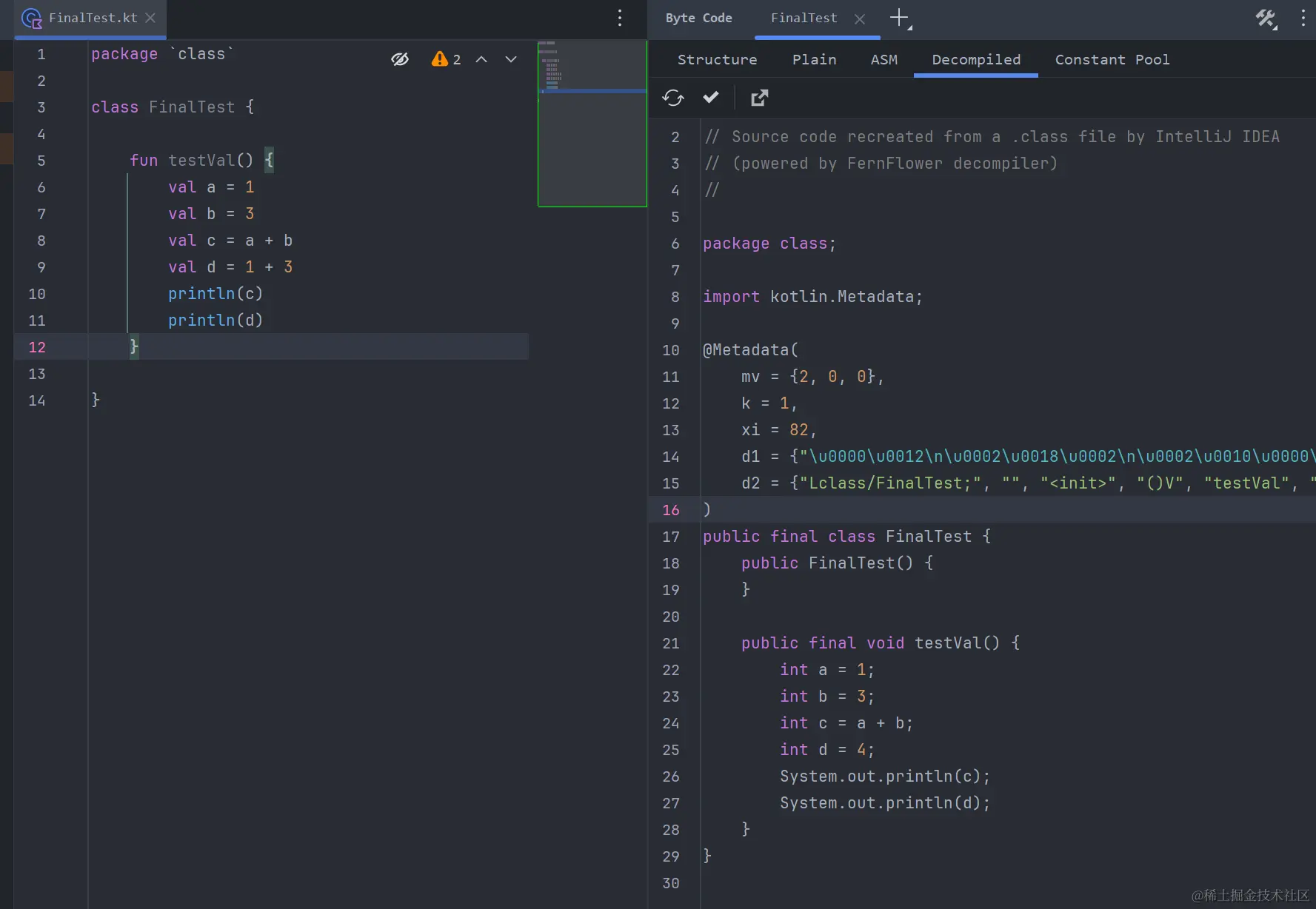Click the Kotlin file icon on FinalTest.kt tab
Screen dimensions: 1316x909
point(32,18)
